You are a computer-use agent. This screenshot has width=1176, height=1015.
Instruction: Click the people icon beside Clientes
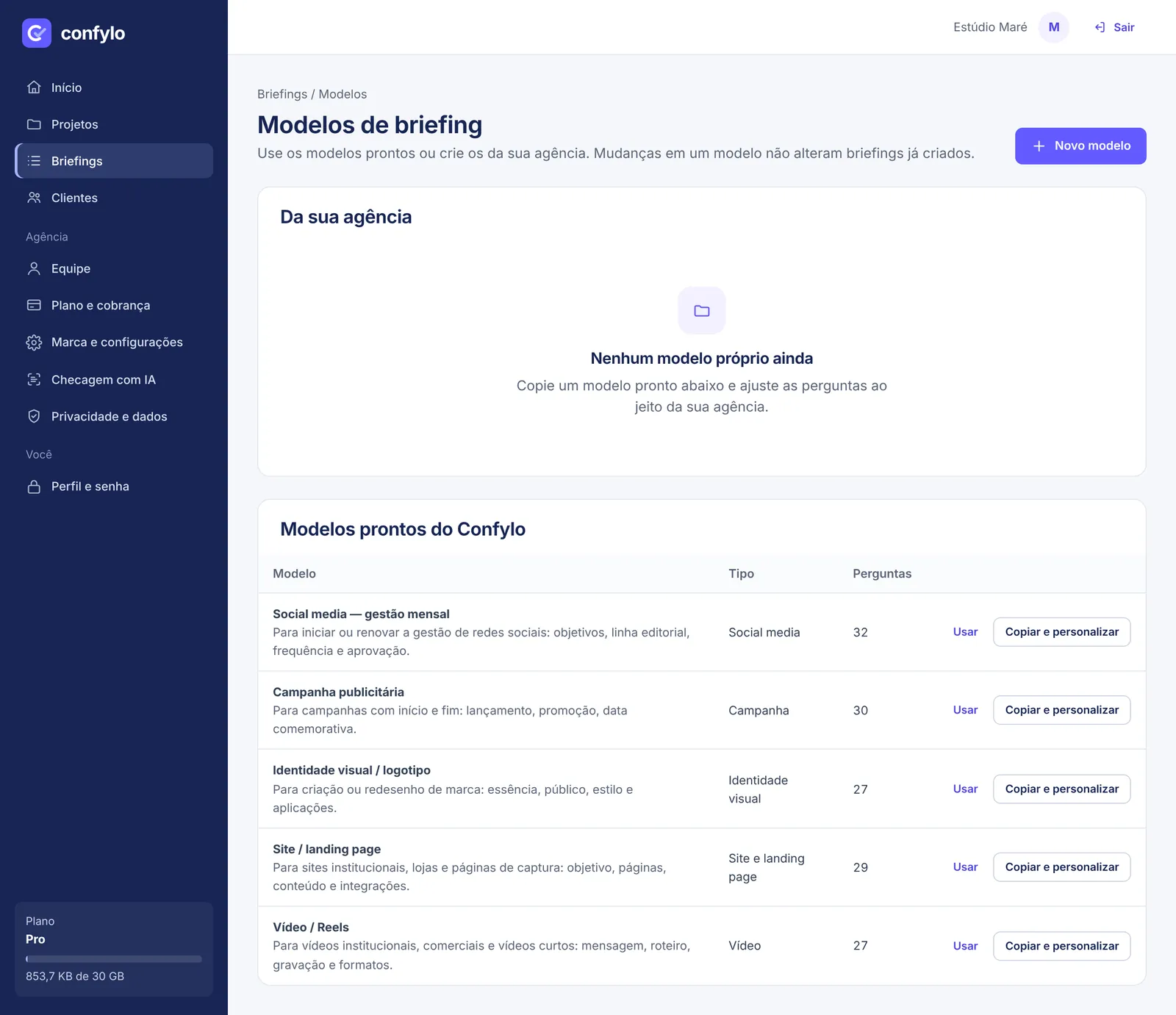34,198
